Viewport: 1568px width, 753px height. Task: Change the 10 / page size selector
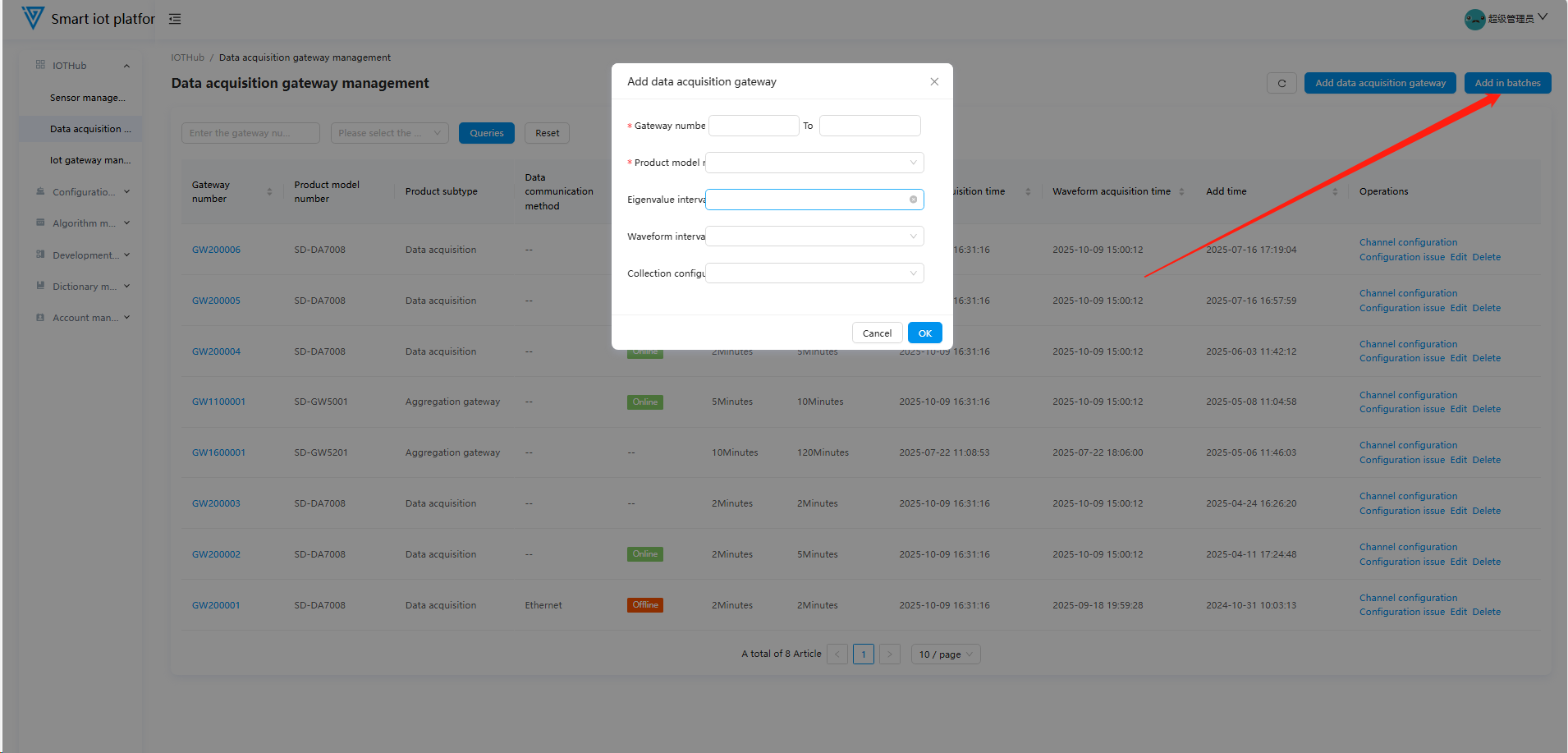pyautogui.click(x=946, y=654)
